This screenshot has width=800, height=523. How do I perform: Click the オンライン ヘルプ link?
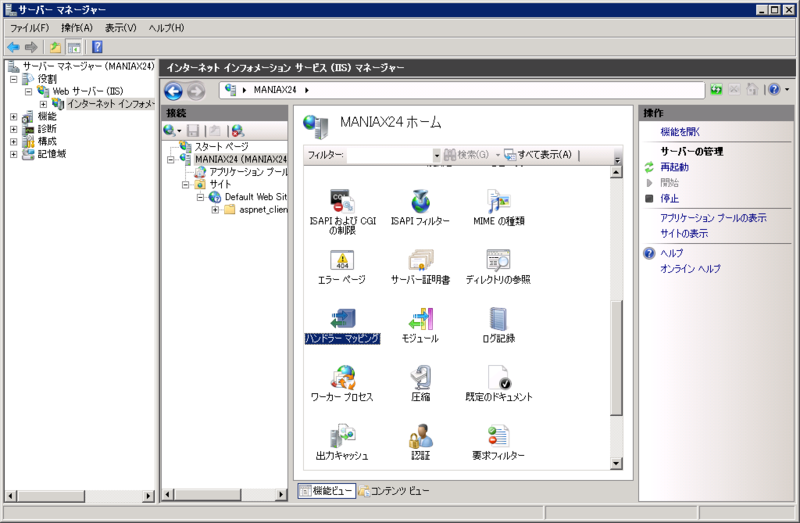click(x=690, y=269)
